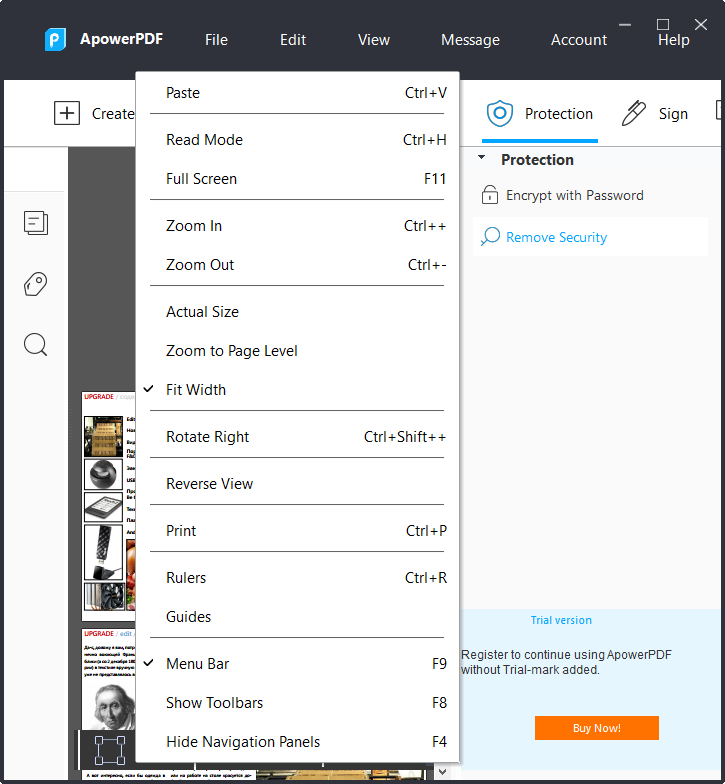Screen dimensions: 725x784
Task: Click the Encrypt with Password lock icon
Action: pos(490,195)
